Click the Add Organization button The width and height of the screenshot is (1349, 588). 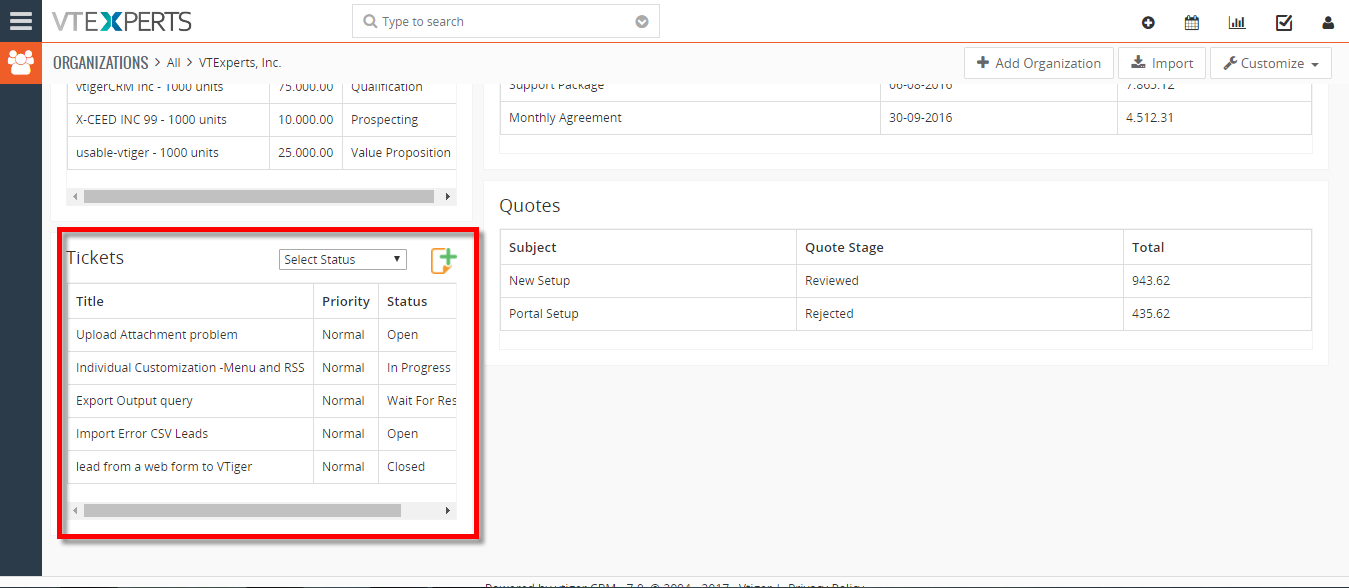[1039, 63]
